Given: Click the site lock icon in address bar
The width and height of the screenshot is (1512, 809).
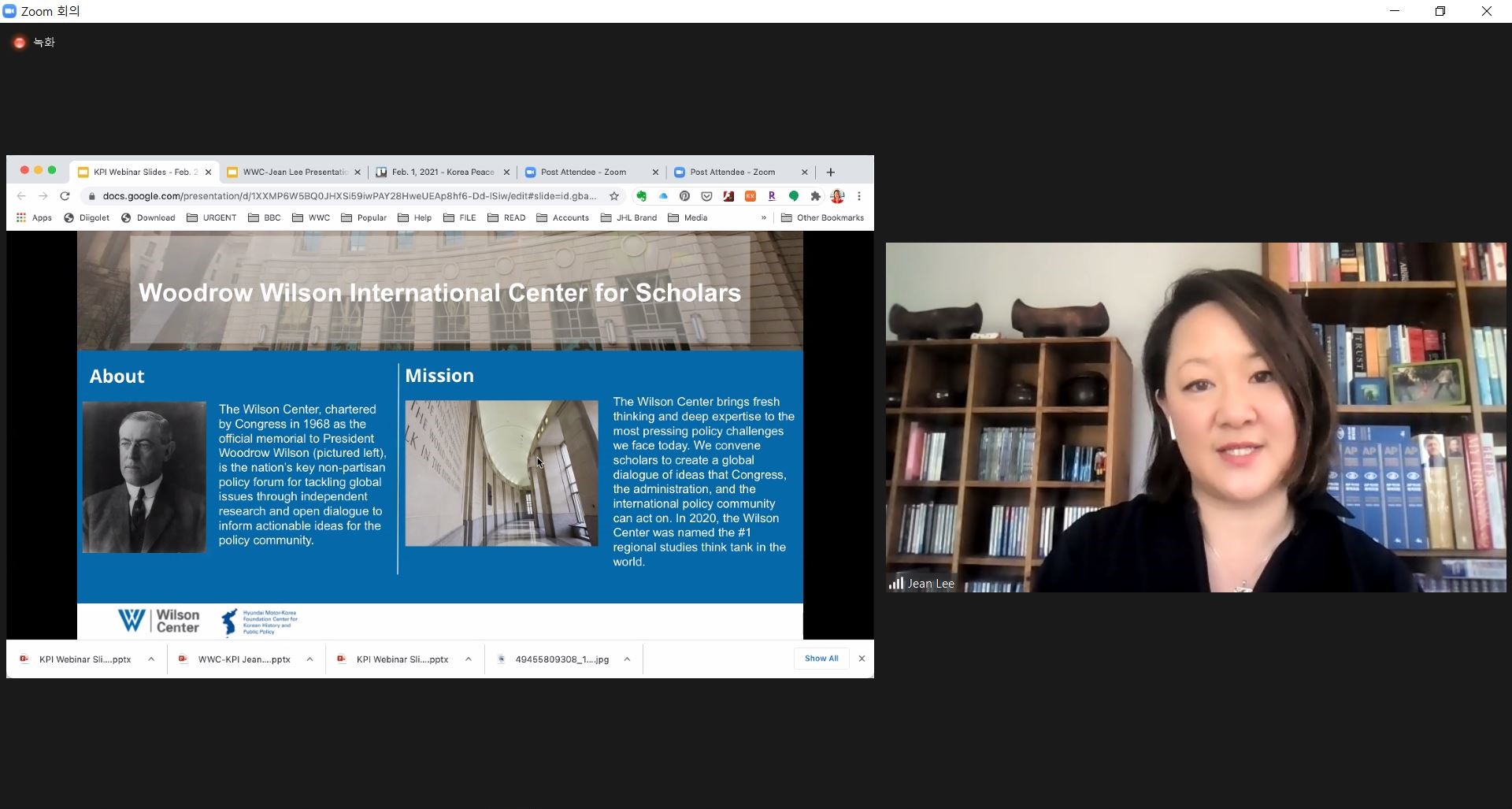Looking at the screenshot, I should pos(92,196).
